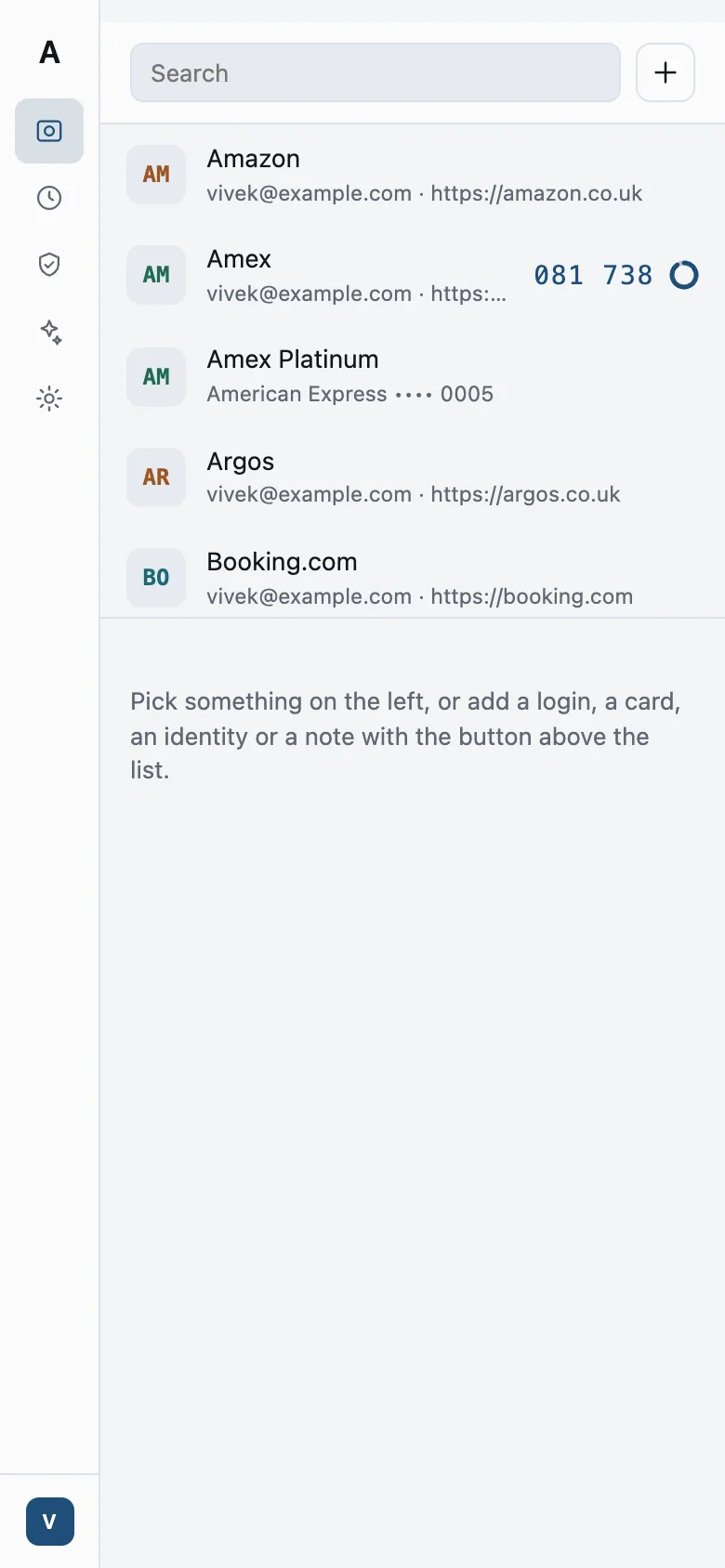Select the Amex login entry
Image resolution: width=725 pixels, height=1568 pixels.
coord(413,275)
